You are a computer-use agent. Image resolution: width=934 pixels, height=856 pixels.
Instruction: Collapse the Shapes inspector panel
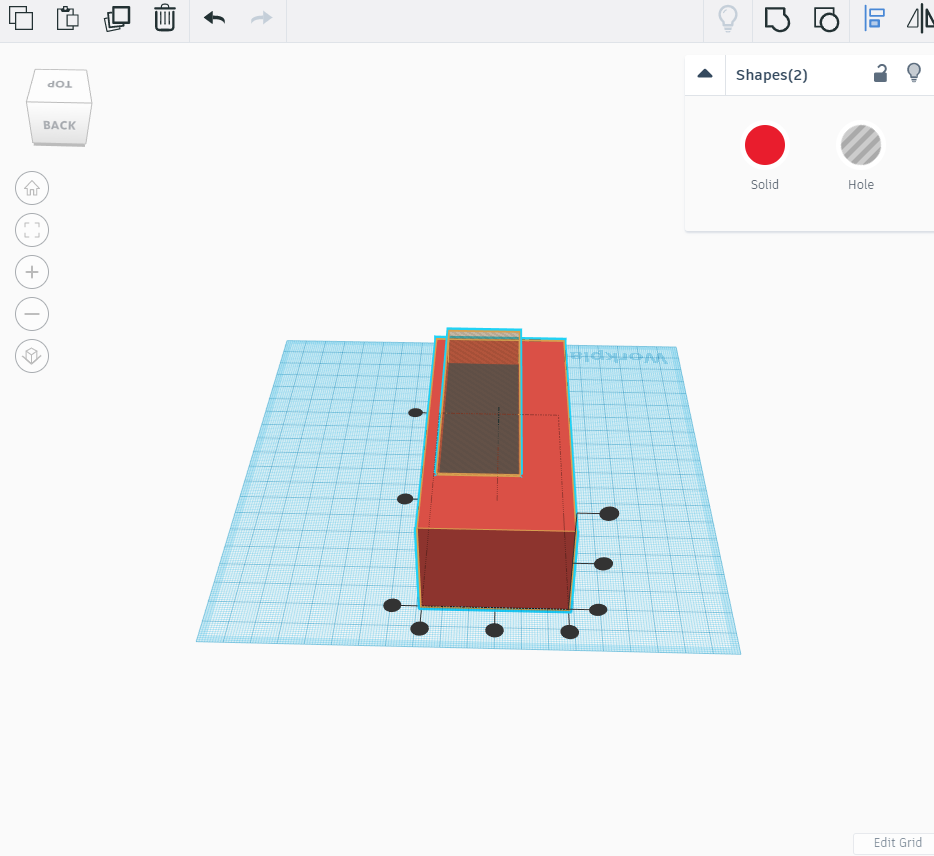click(705, 74)
